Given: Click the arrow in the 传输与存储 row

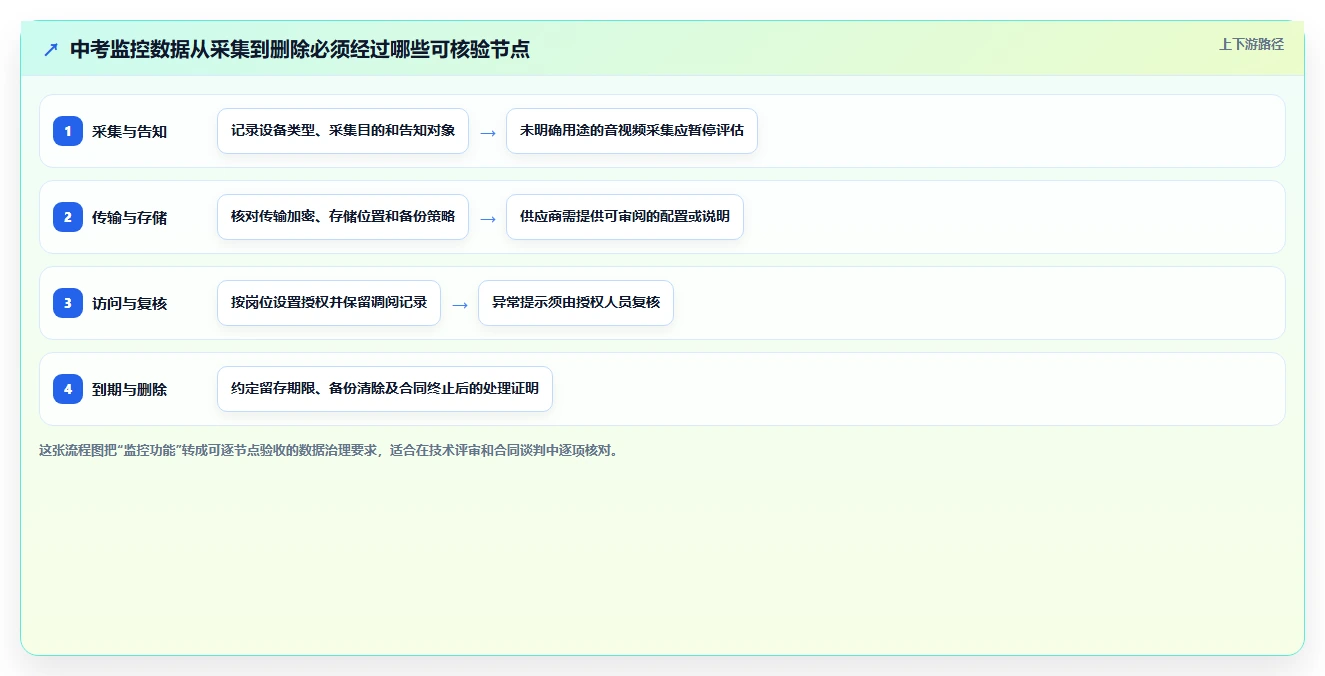Looking at the screenshot, I should tap(488, 218).
